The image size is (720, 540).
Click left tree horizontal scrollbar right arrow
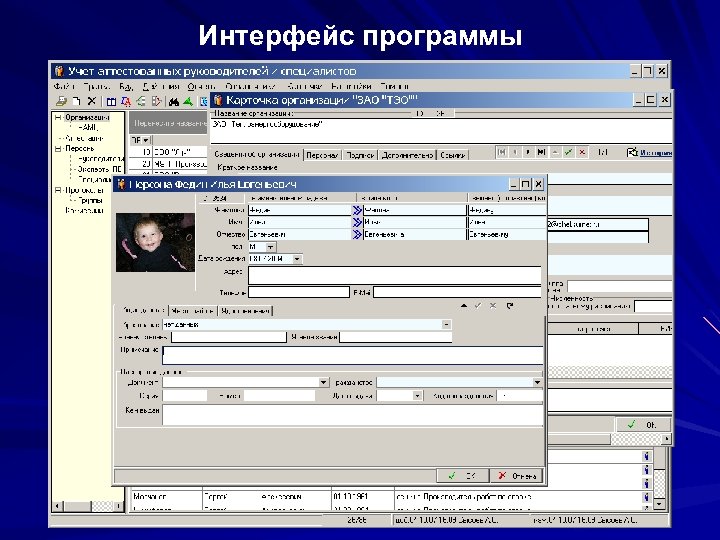coord(118,506)
